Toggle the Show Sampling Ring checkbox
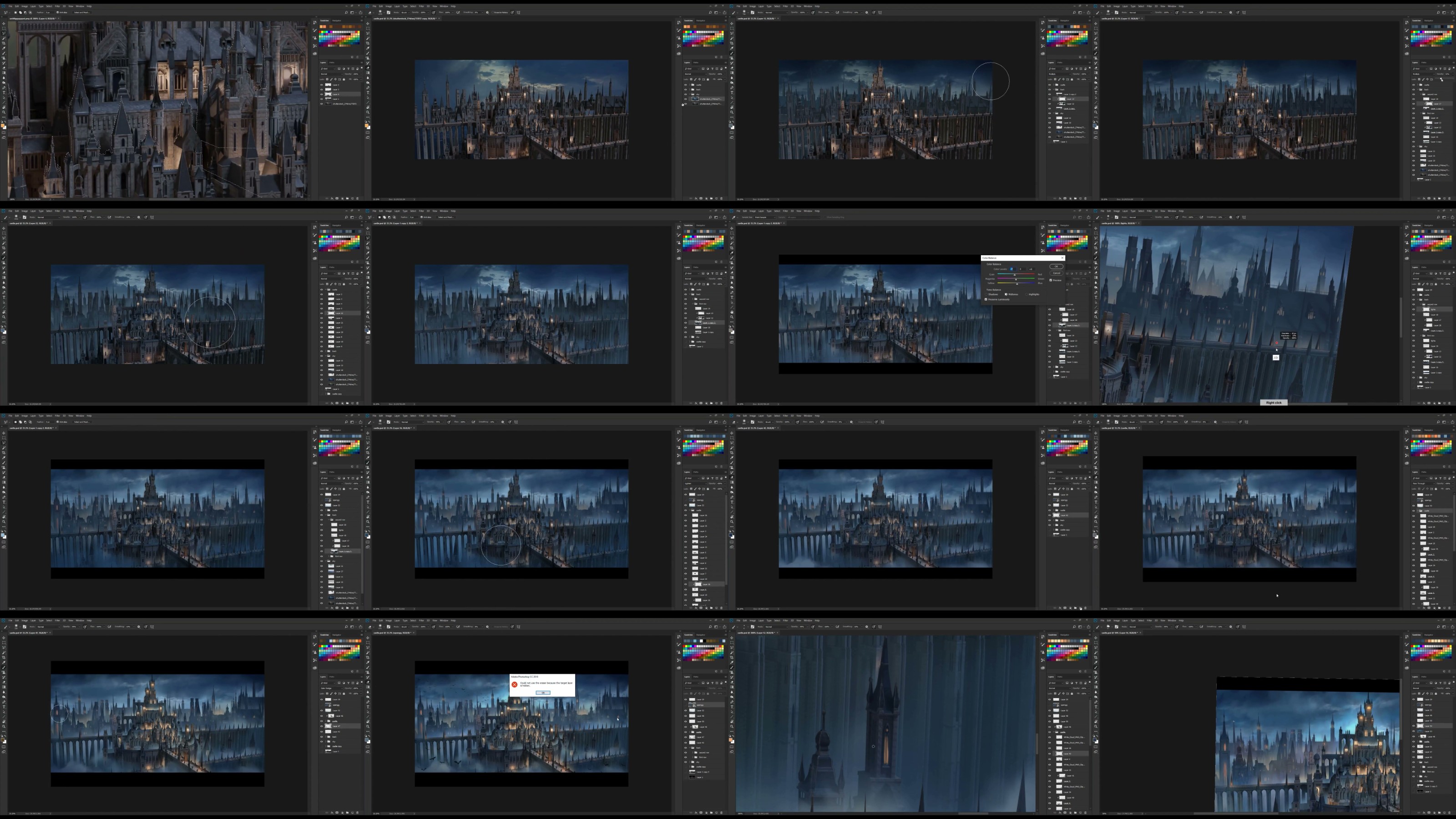 (826, 217)
